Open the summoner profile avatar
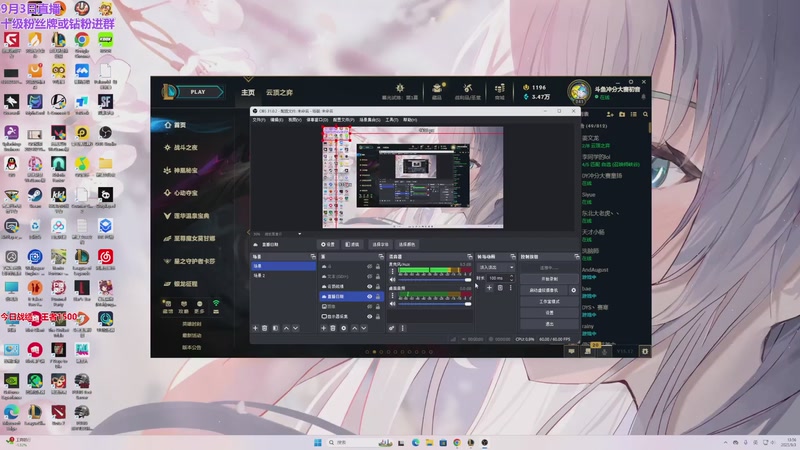 [x=579, y=92]
